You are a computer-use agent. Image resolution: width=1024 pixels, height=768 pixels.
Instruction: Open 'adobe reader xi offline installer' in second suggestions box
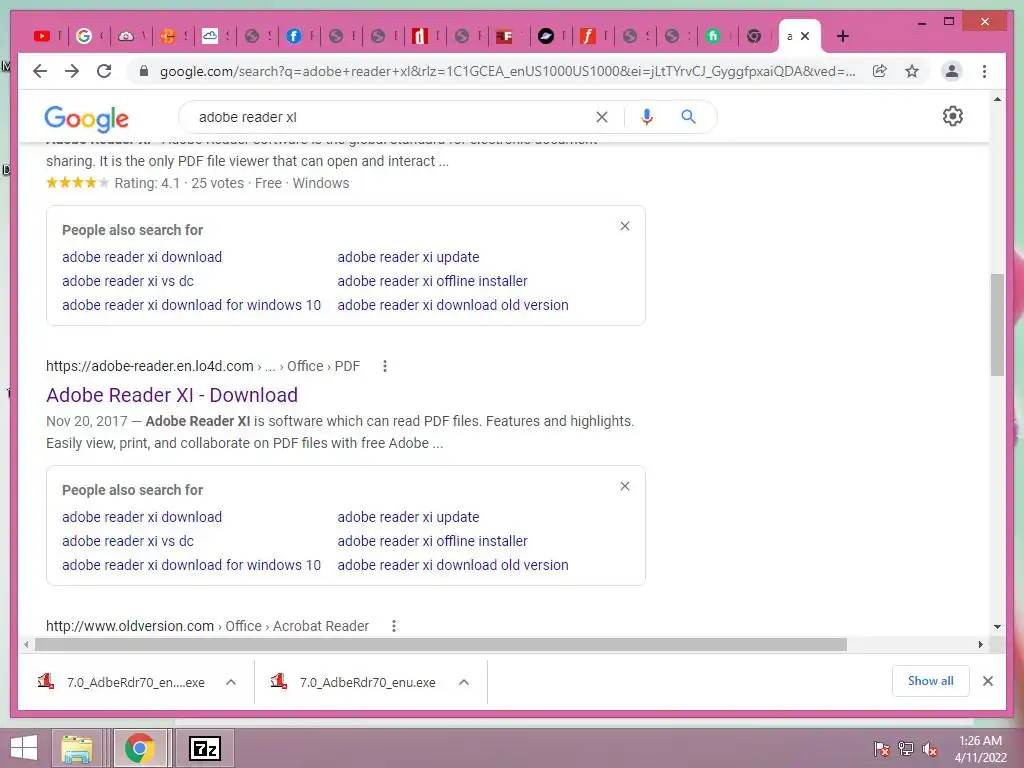432,541
